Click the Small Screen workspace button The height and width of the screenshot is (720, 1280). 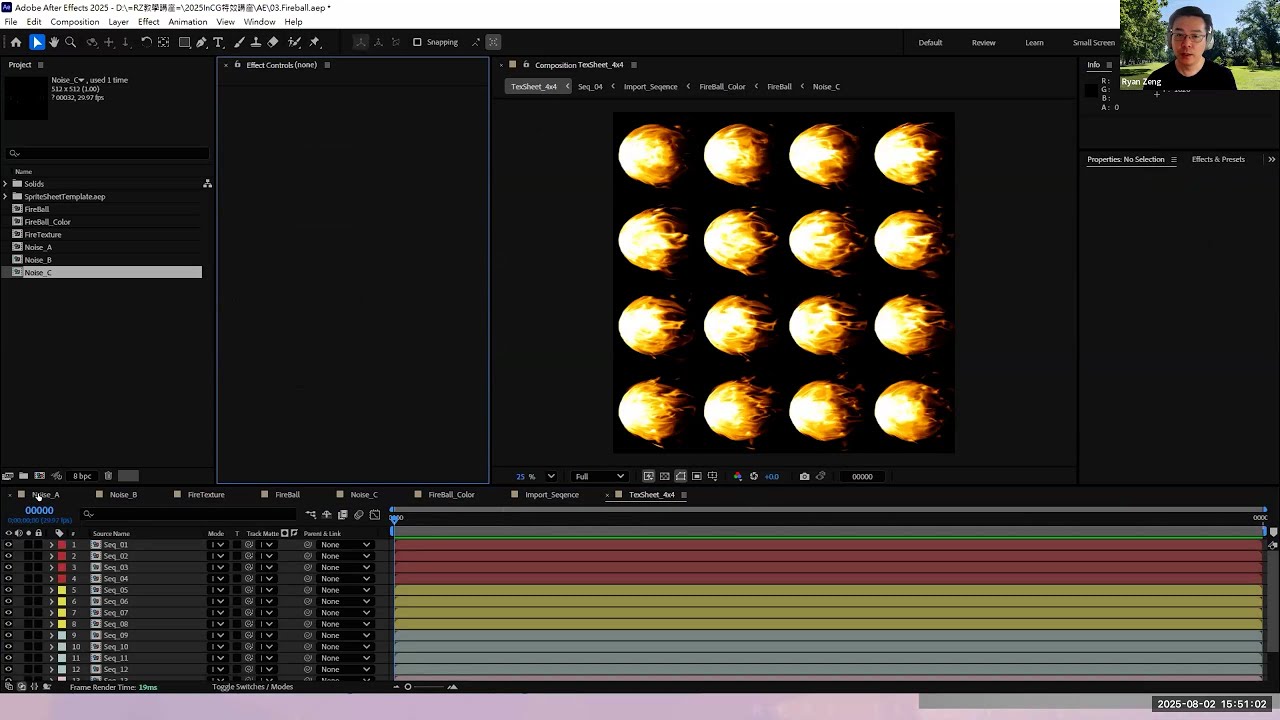(x=1094, y=42)
